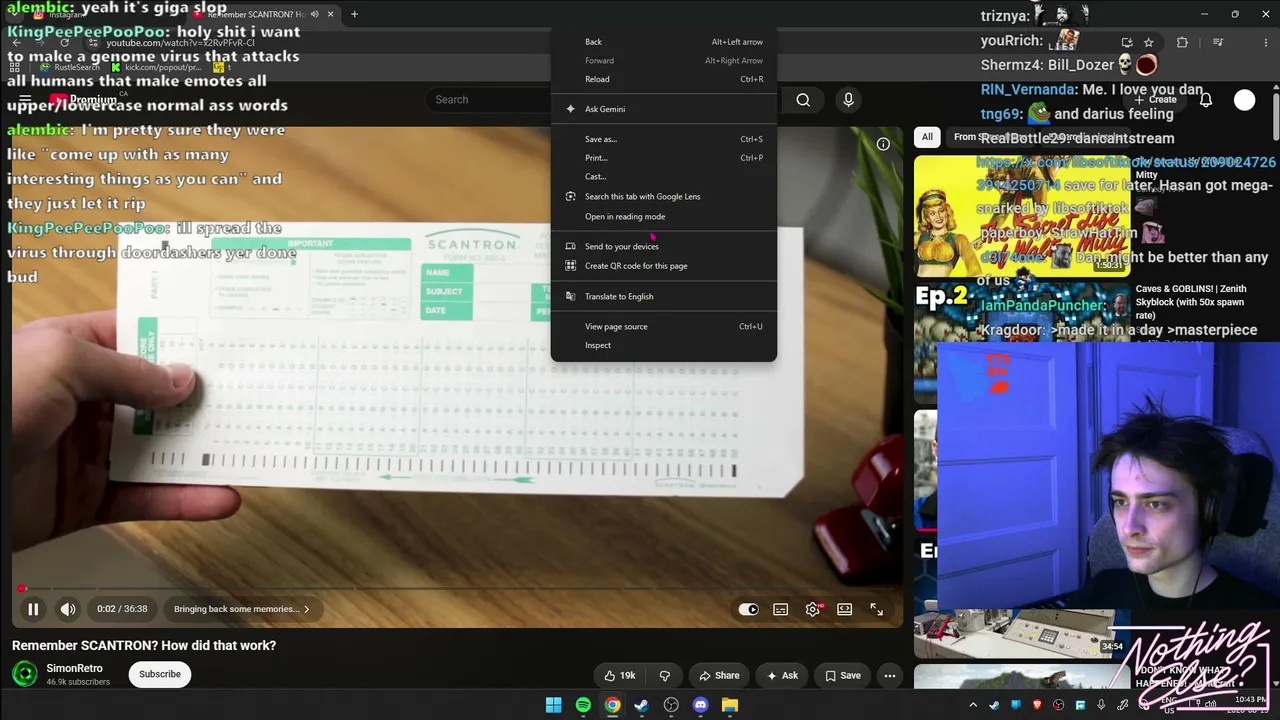Like the video with the 19k thumbs-up
Viewport: 1280px width, 720px height.
[x=619, y=676]
